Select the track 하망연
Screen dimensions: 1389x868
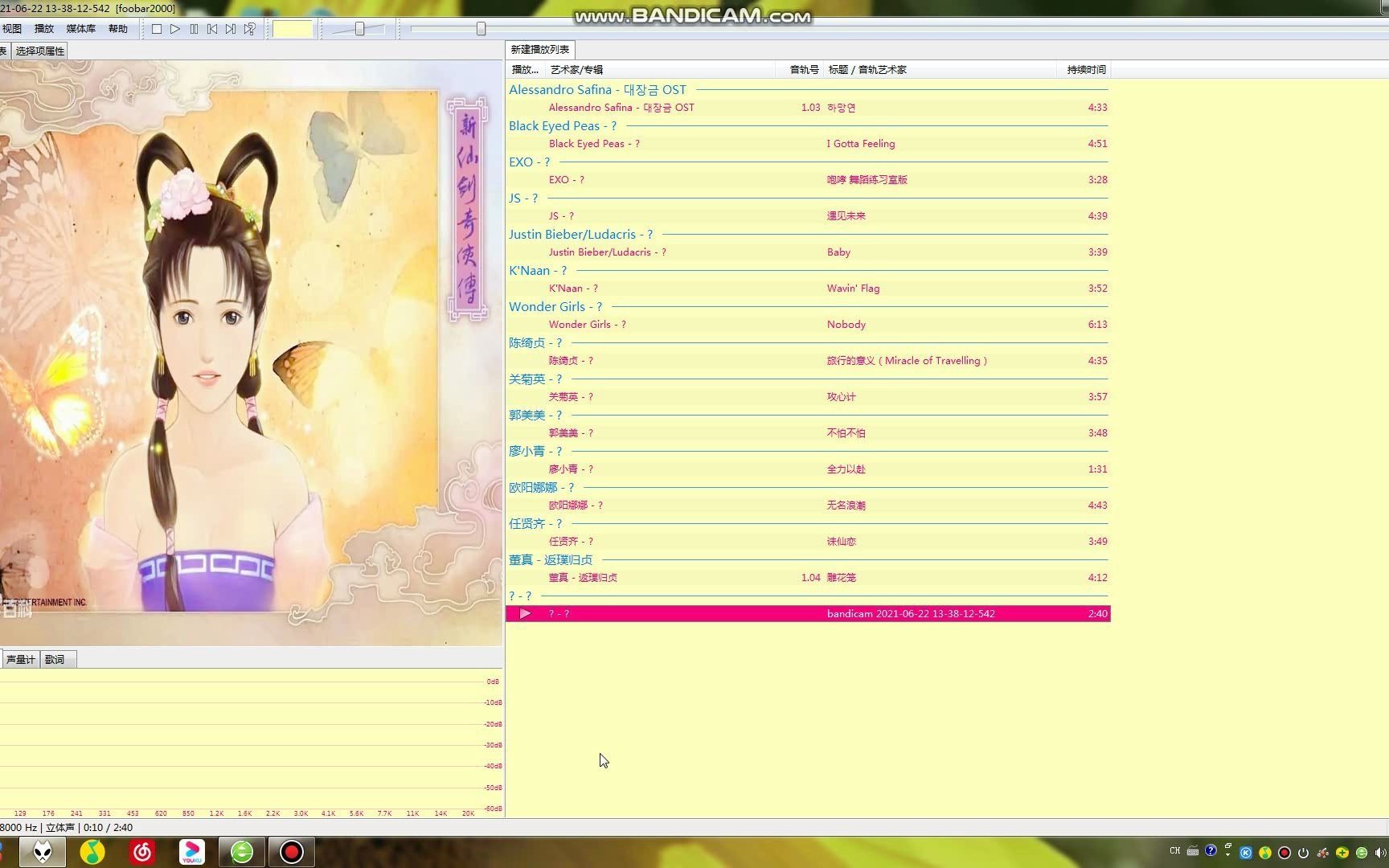coord(808,108)
